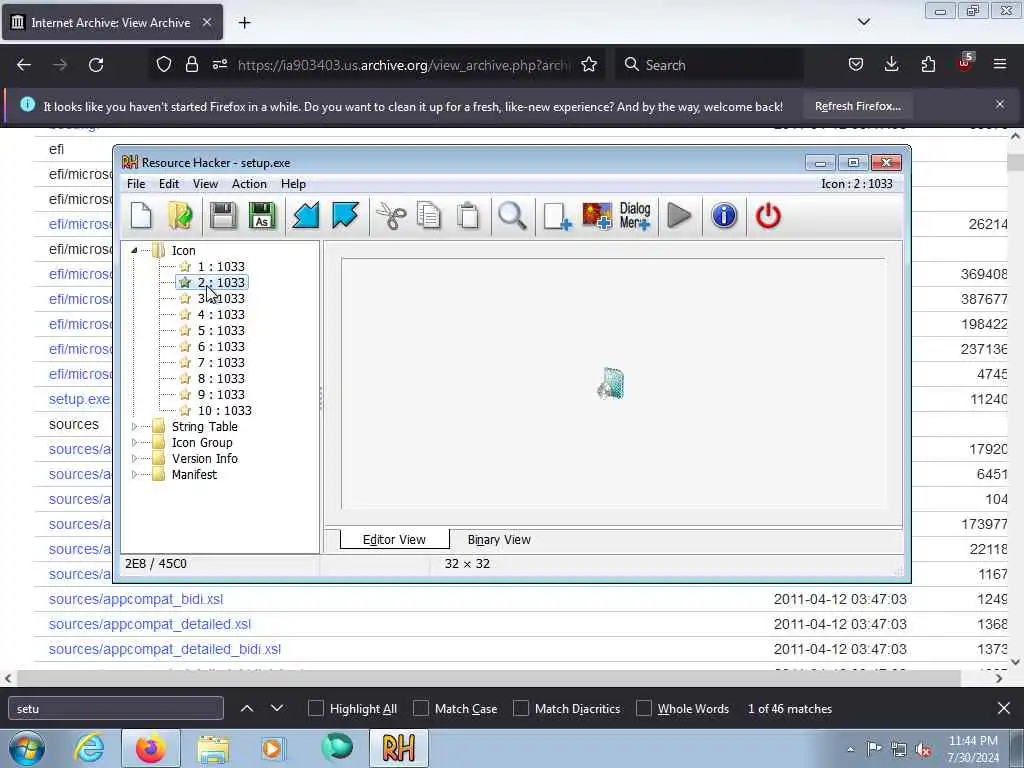Enable Highlight All checkbox
This screenshot has height=768, width=1024.
(x=315, y=709)
